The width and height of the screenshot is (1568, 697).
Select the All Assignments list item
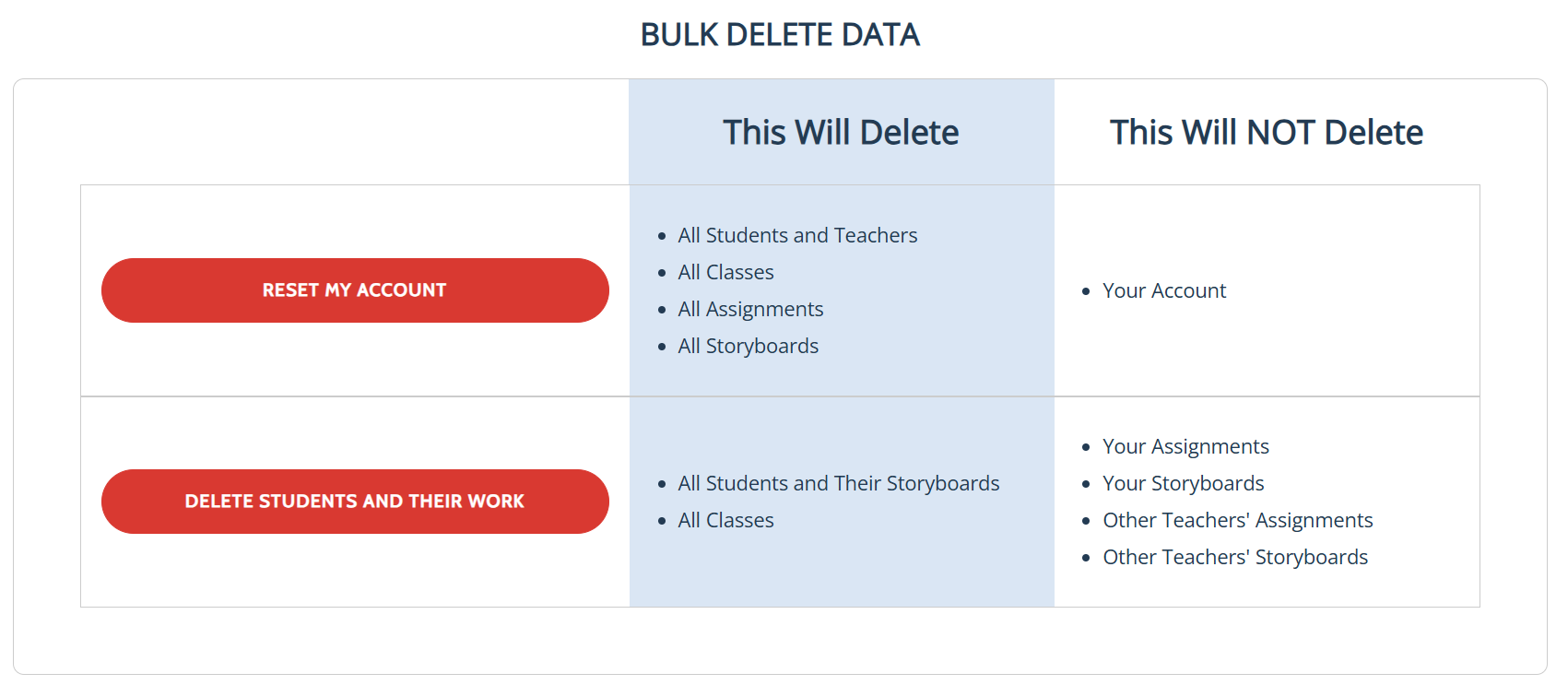[750, 310]
